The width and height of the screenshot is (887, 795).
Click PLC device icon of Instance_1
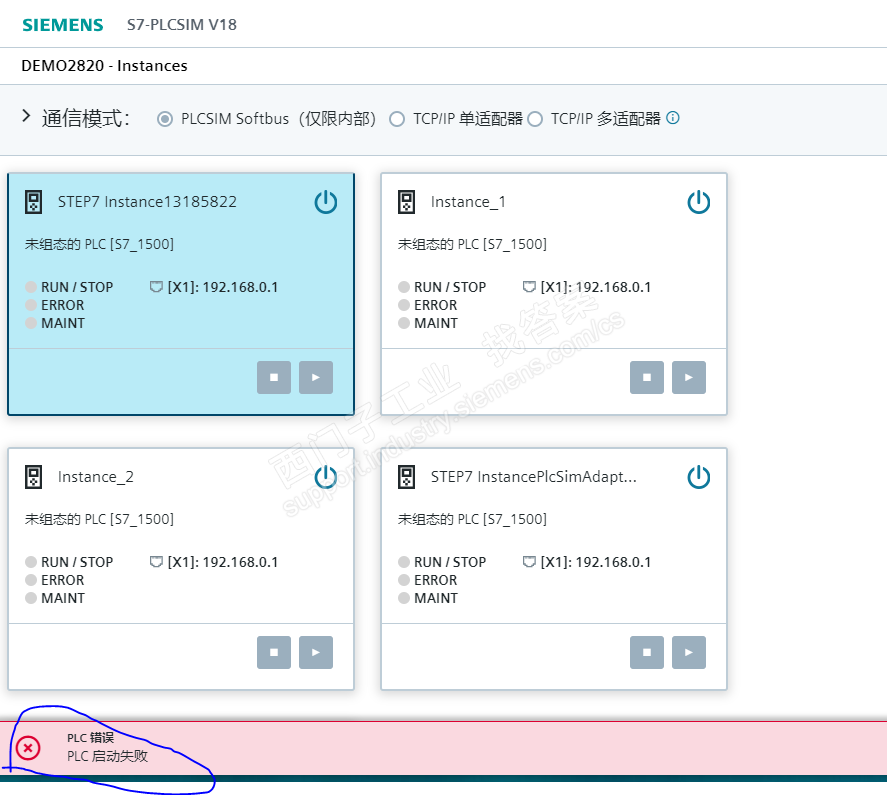(x=406, y=202)
